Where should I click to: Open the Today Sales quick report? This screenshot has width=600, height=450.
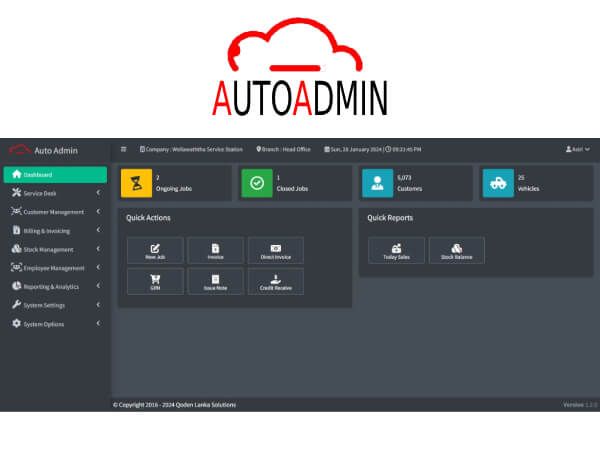[x=396, y=251]
